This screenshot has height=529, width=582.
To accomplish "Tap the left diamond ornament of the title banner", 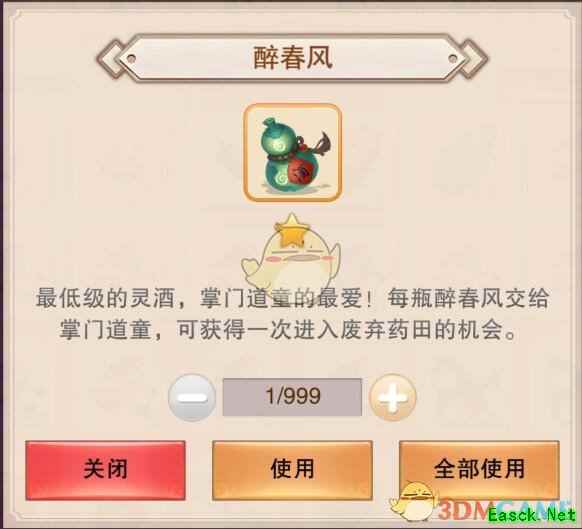I will [x=110, y=59].
